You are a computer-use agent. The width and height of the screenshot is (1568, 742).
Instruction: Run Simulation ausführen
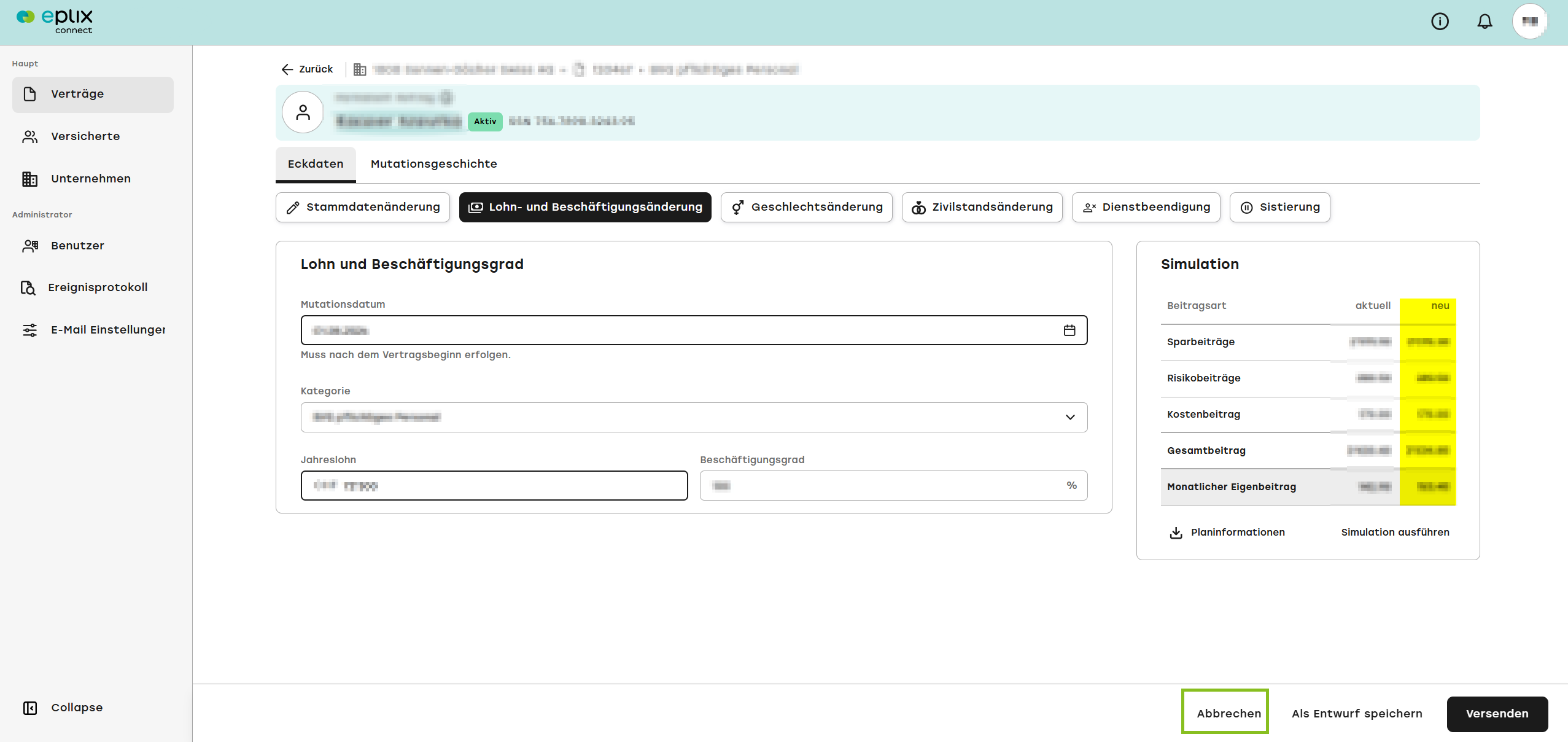[1395, 533]
